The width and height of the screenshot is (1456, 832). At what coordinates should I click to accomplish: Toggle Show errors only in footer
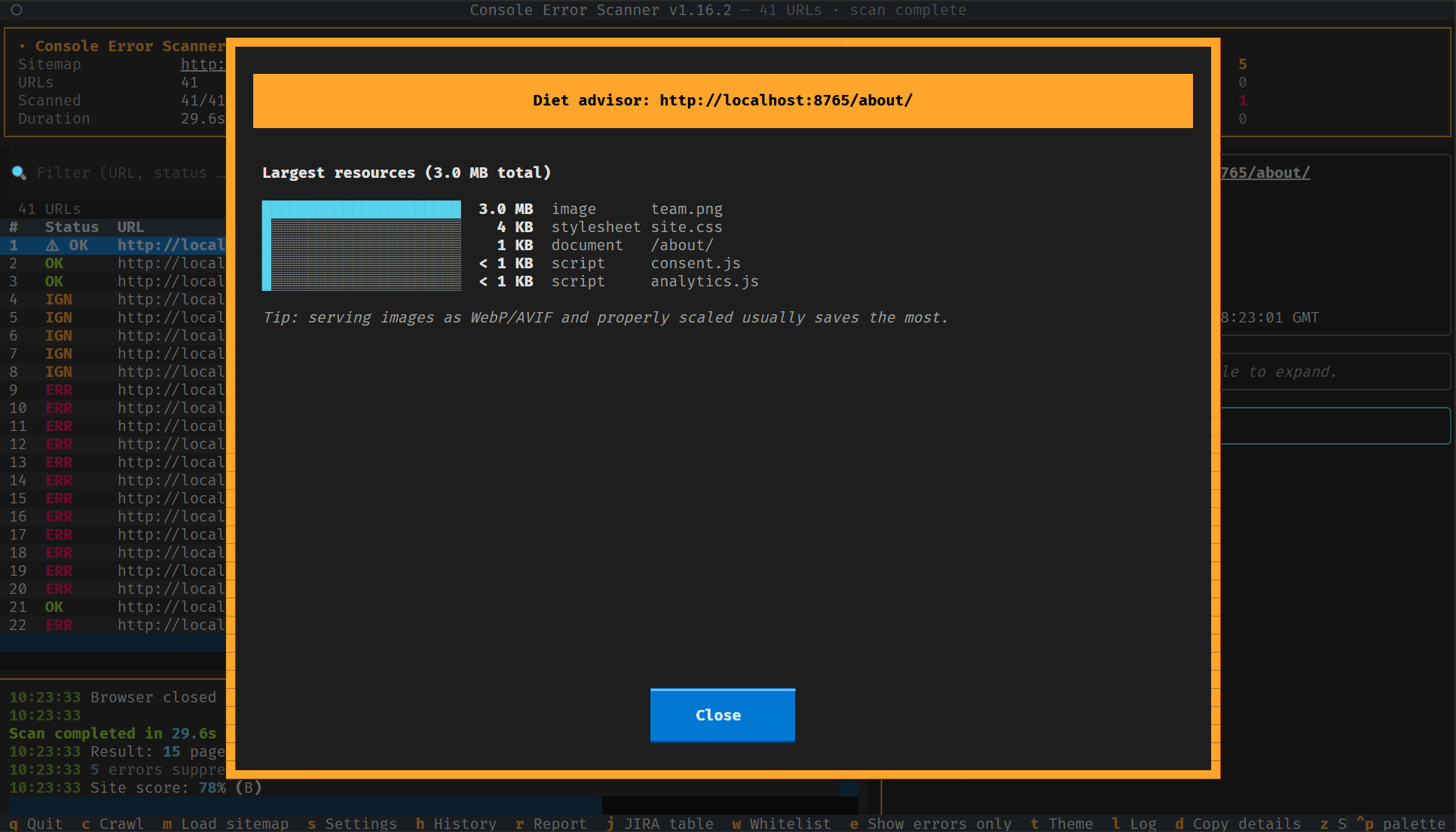[931, 824]
